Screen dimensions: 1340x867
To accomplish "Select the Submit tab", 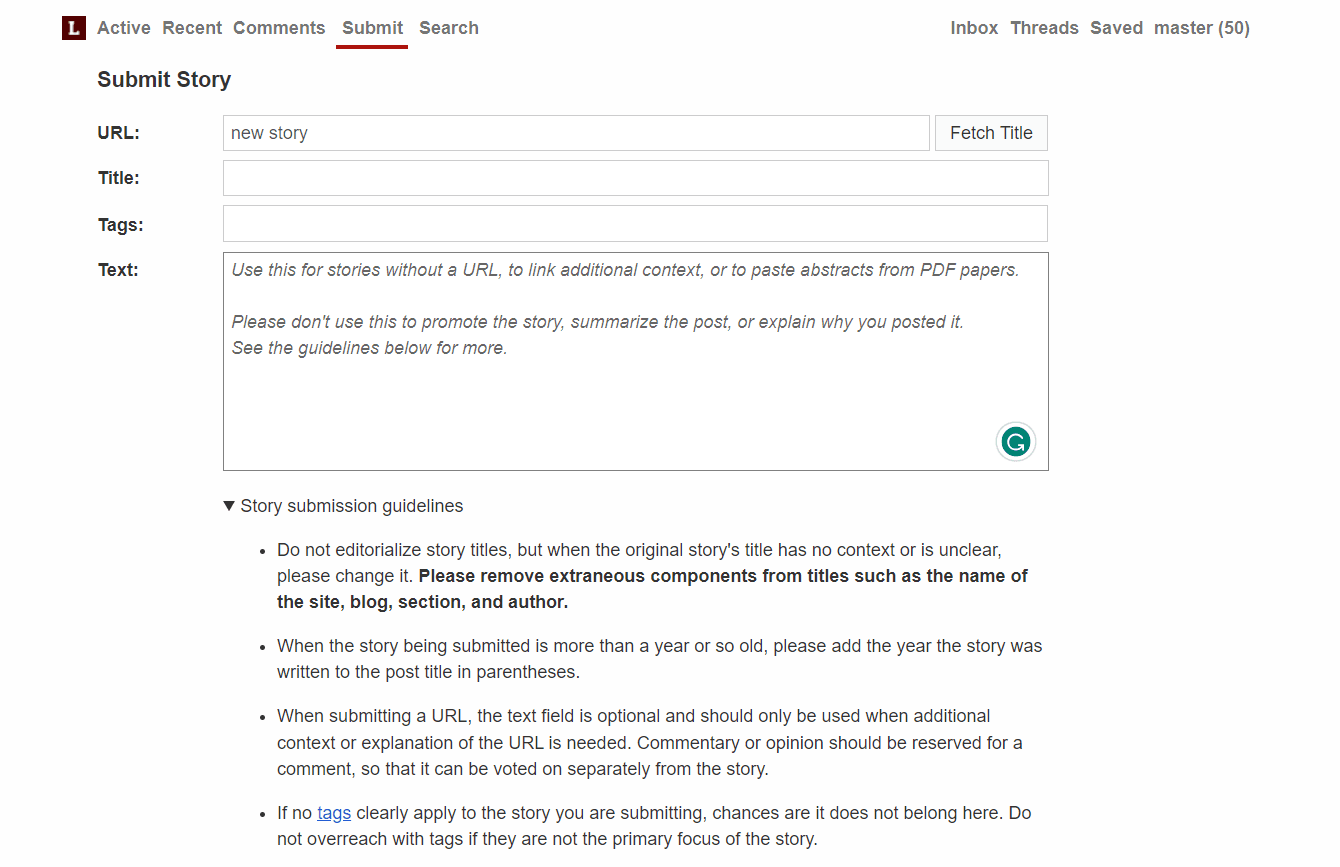I will coord(372,28).
